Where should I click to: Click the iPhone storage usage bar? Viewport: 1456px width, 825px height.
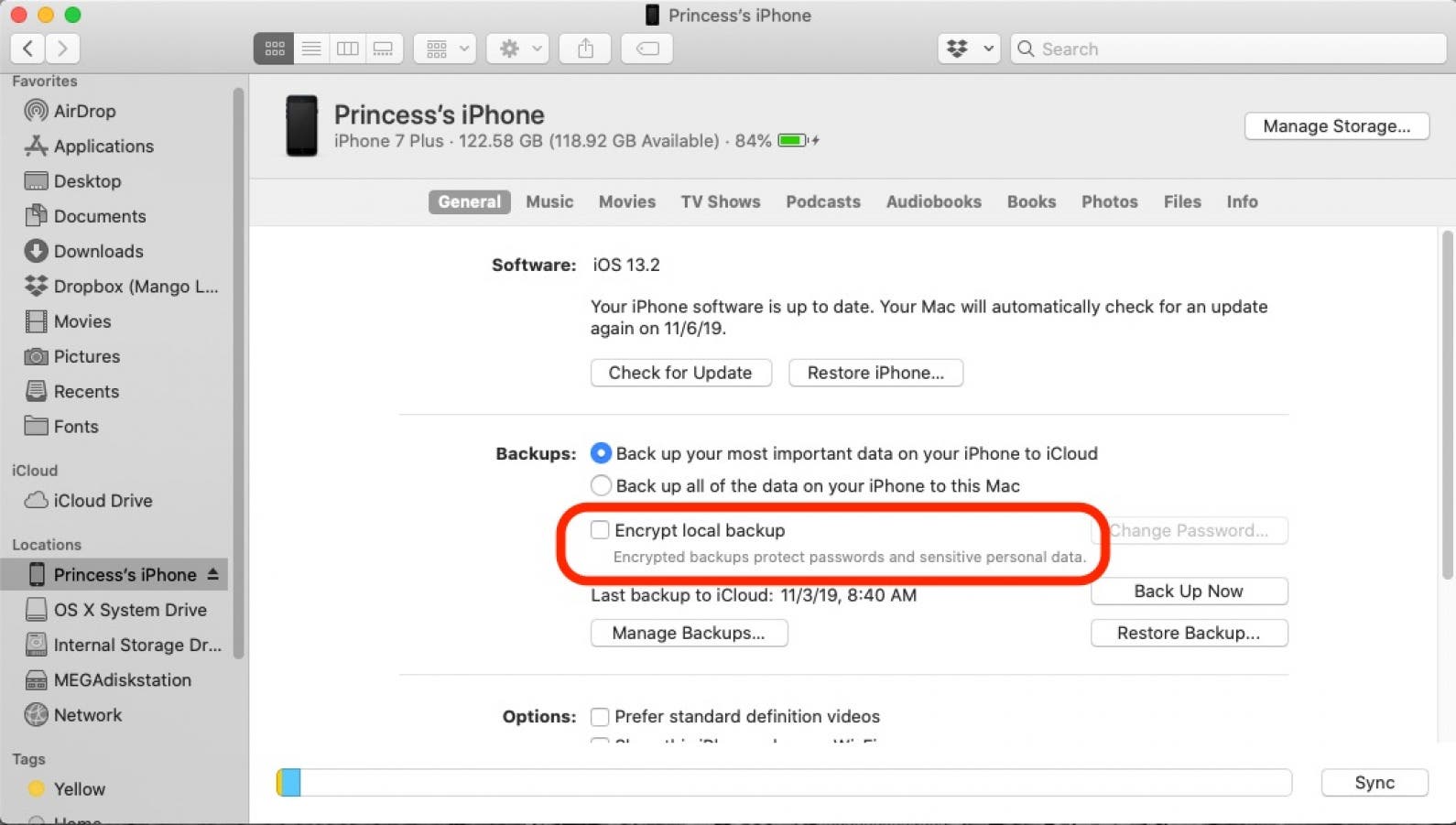(784, 782)
